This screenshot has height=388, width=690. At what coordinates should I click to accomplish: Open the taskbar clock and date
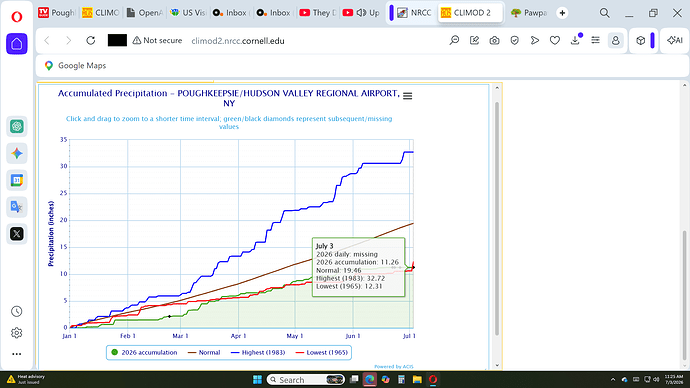click(x=674, y=379)
